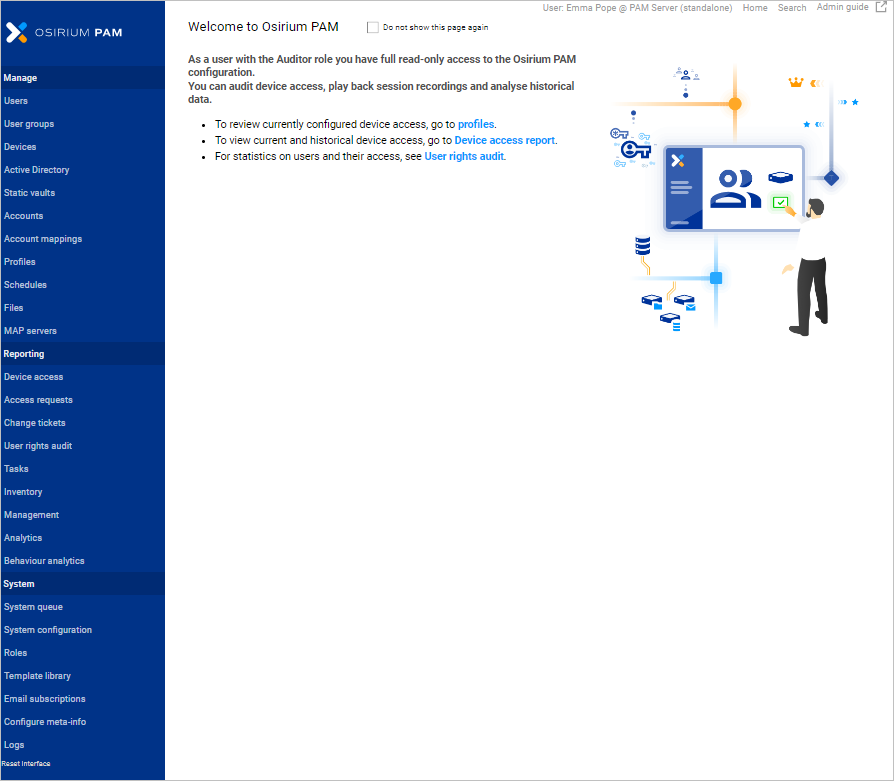Viewport: 894px width, 781px height.
Task: Select Users in the sidebar
Action: coord(16,100)
